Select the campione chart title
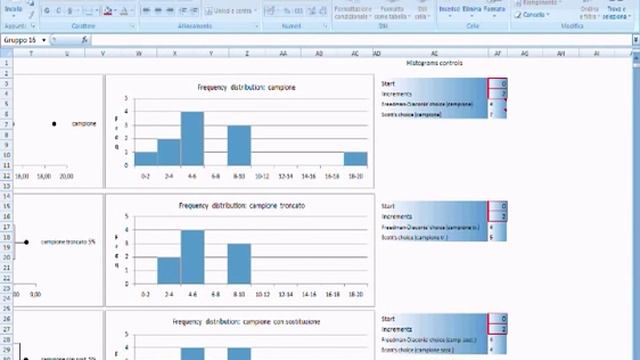This screenshot has width=640, height=360. point(246,87)
